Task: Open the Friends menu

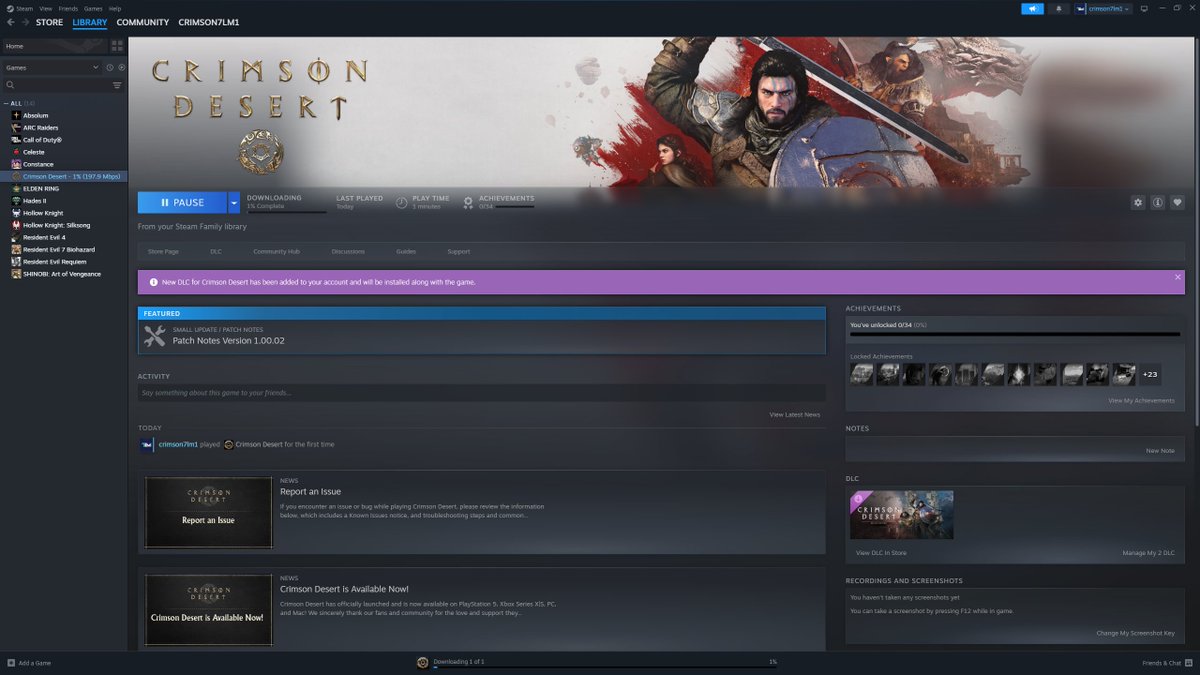Action: [68, 8]
